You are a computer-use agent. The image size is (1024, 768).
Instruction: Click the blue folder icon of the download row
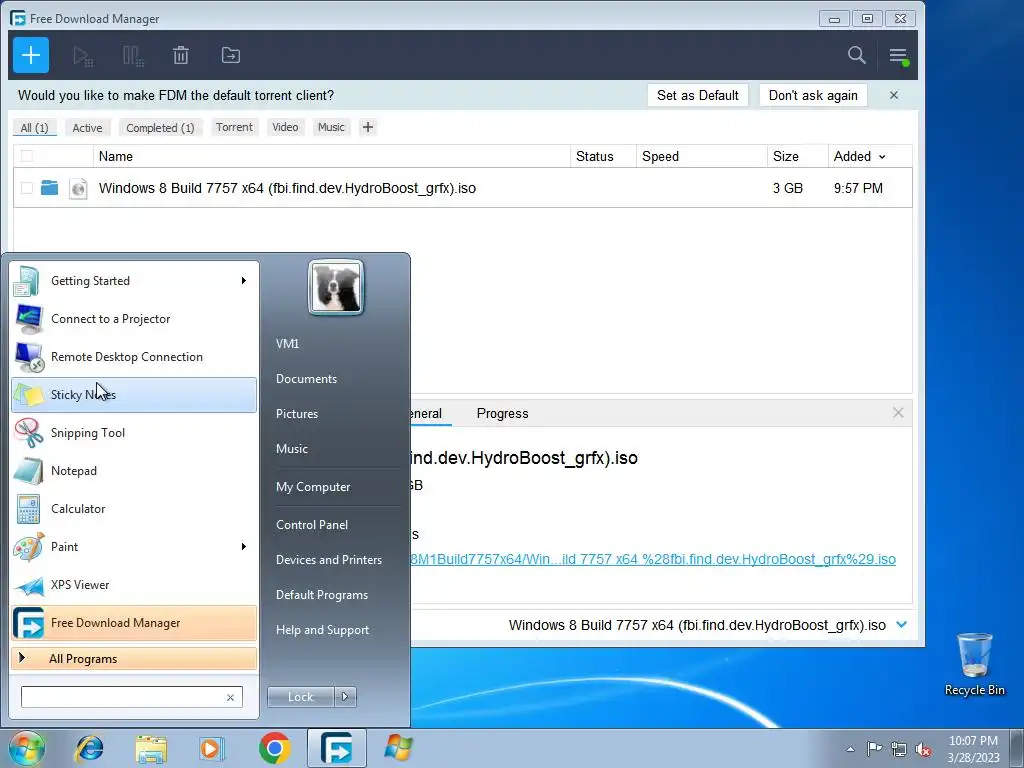50,188
